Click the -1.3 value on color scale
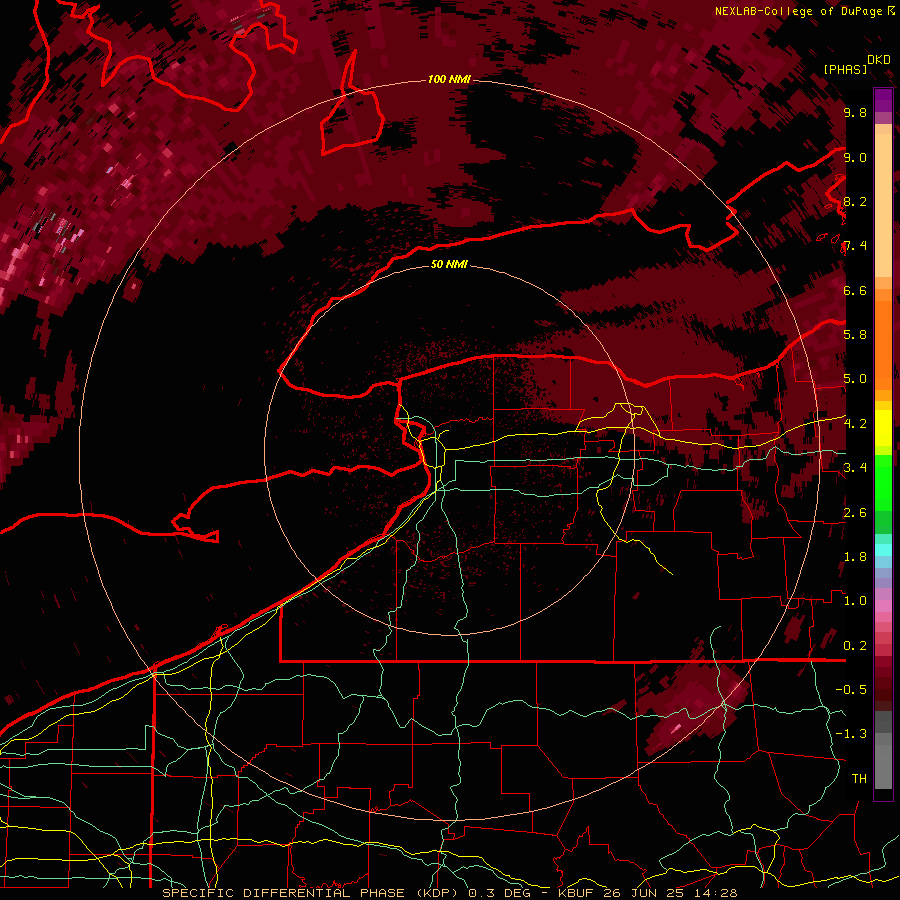900x900 pixels. coord(851,734)
